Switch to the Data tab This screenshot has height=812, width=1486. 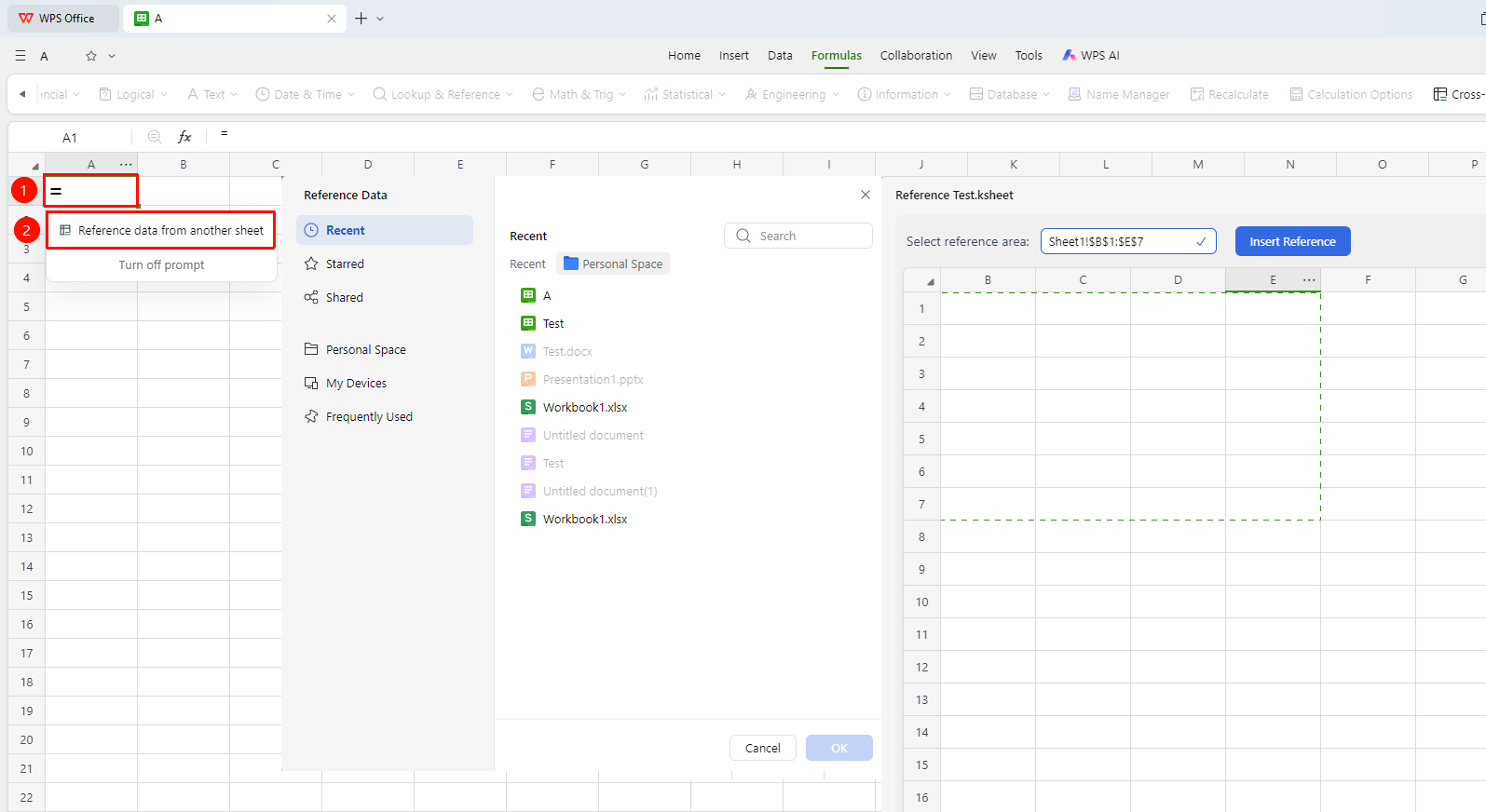(780, 55)
